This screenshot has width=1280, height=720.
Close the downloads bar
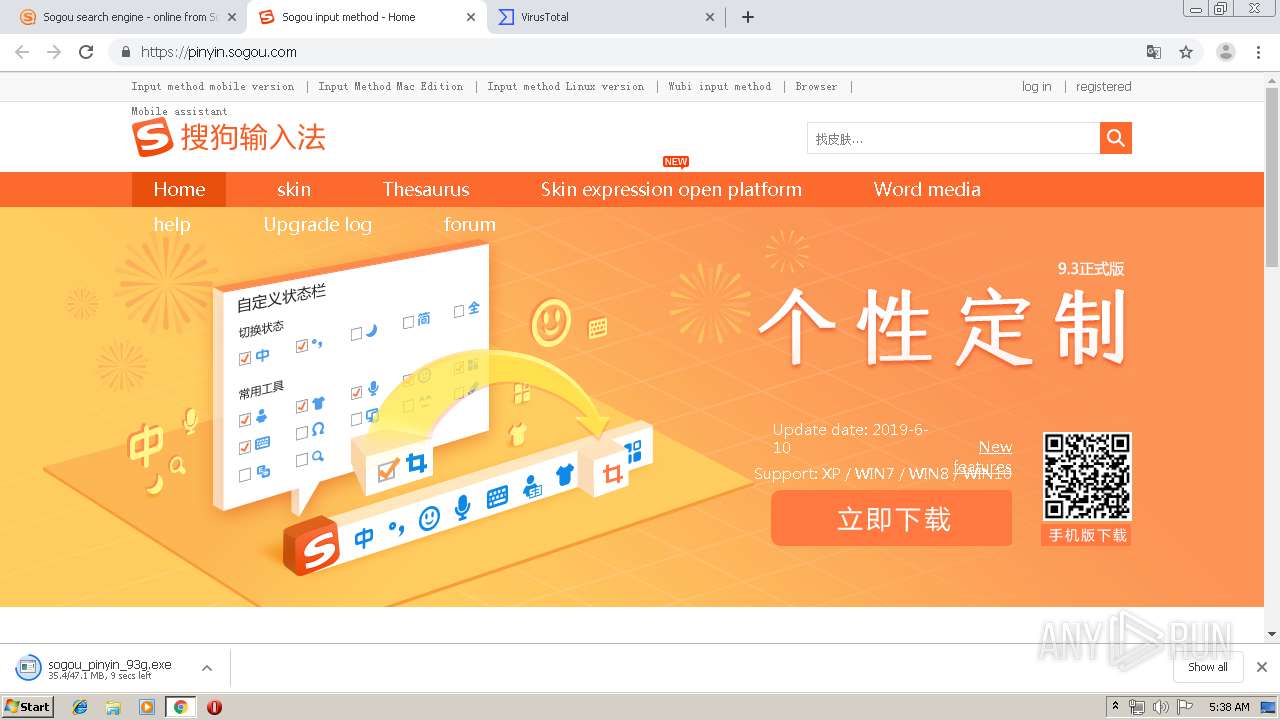1261,667
